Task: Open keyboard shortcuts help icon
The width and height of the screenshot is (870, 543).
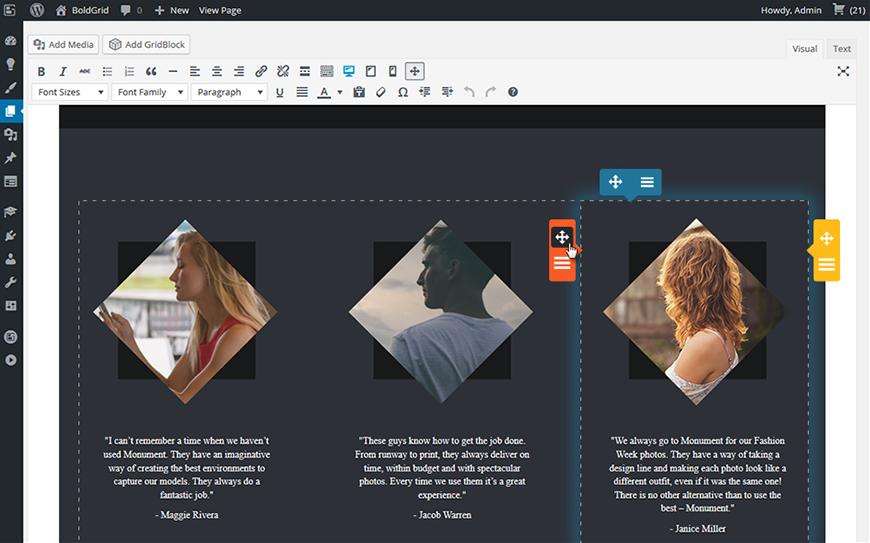Action: [513, 92]
